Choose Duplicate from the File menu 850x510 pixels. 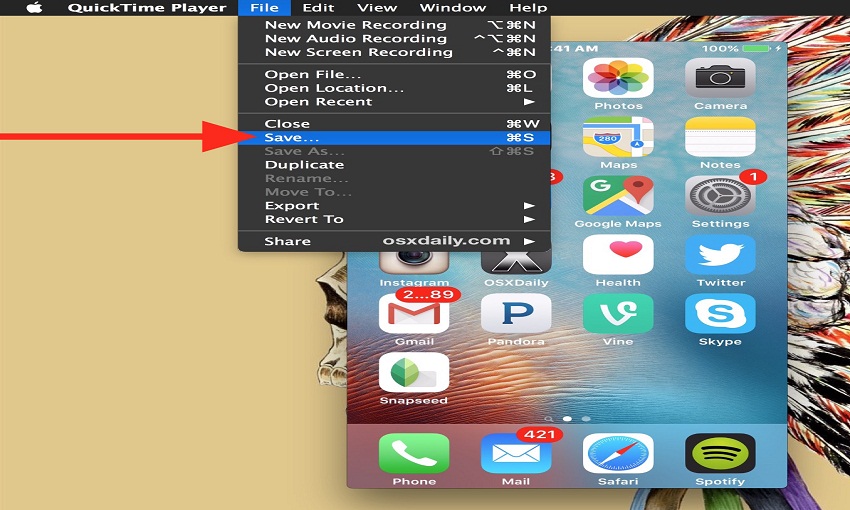394,165
